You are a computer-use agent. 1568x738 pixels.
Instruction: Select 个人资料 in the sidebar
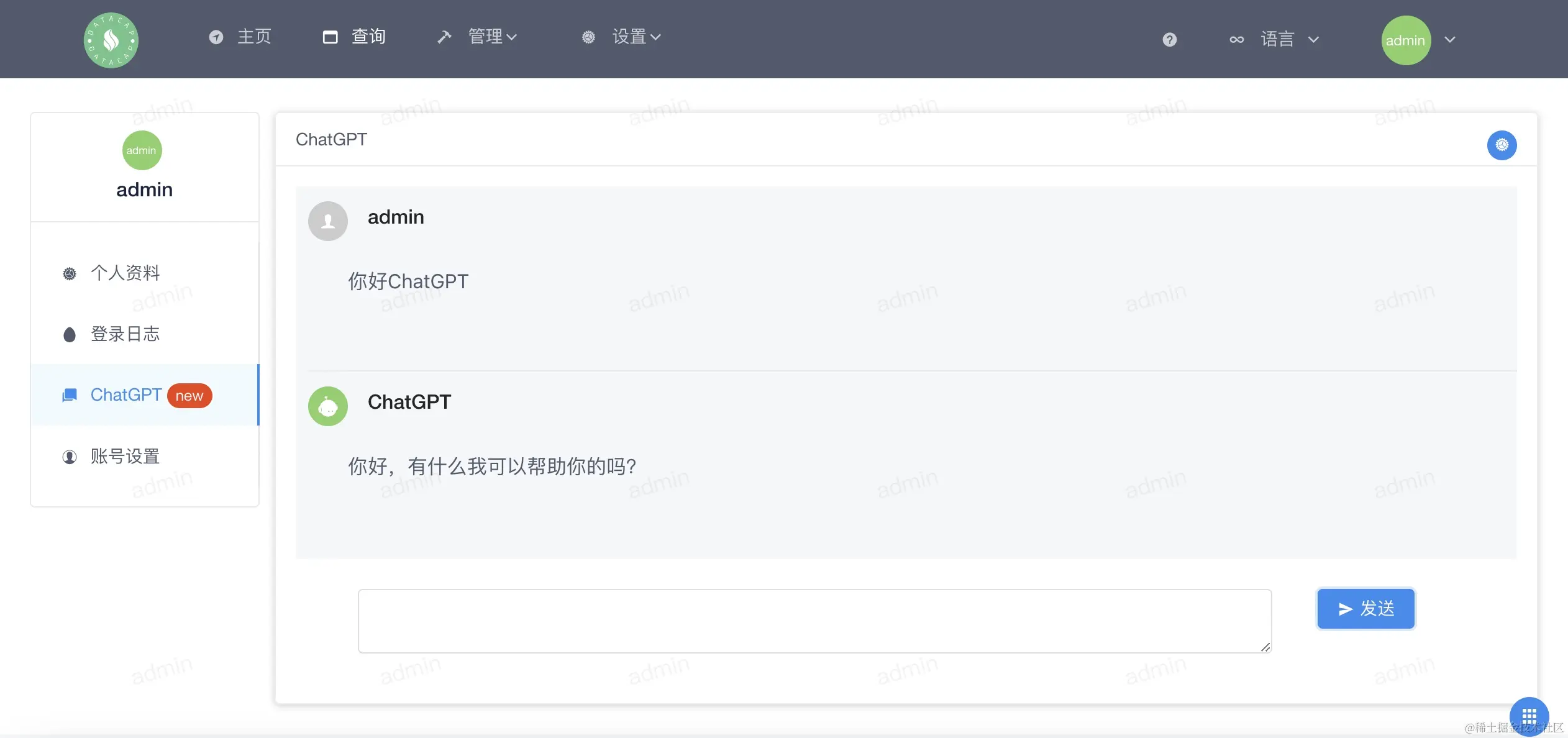coord(145,273)
